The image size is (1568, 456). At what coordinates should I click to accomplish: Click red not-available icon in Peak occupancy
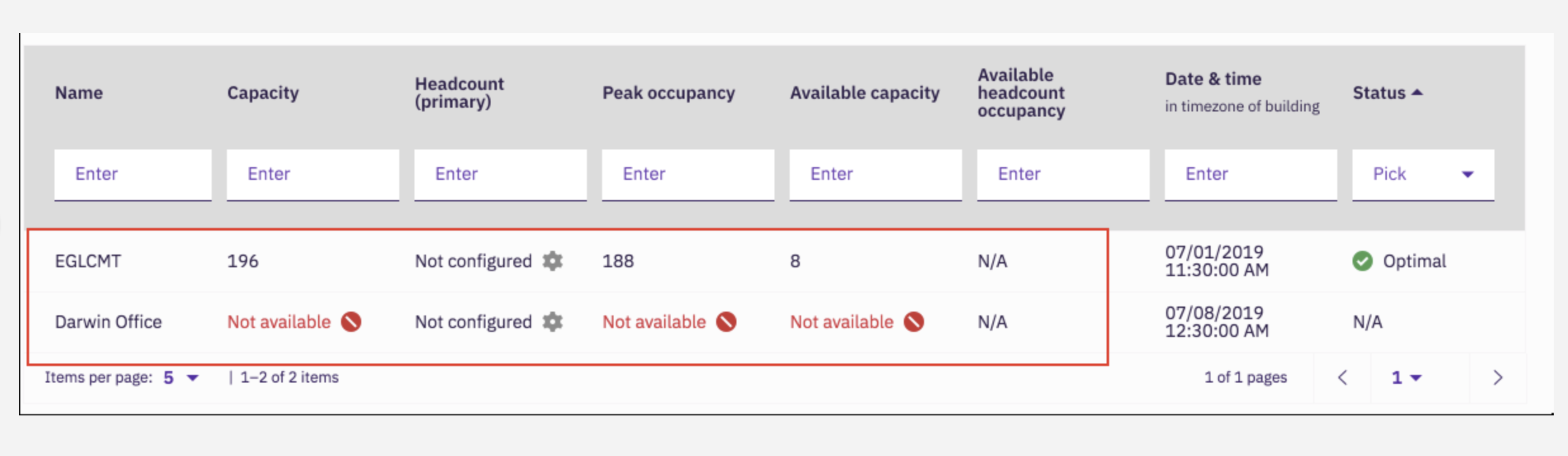click(x=726, y=322)
